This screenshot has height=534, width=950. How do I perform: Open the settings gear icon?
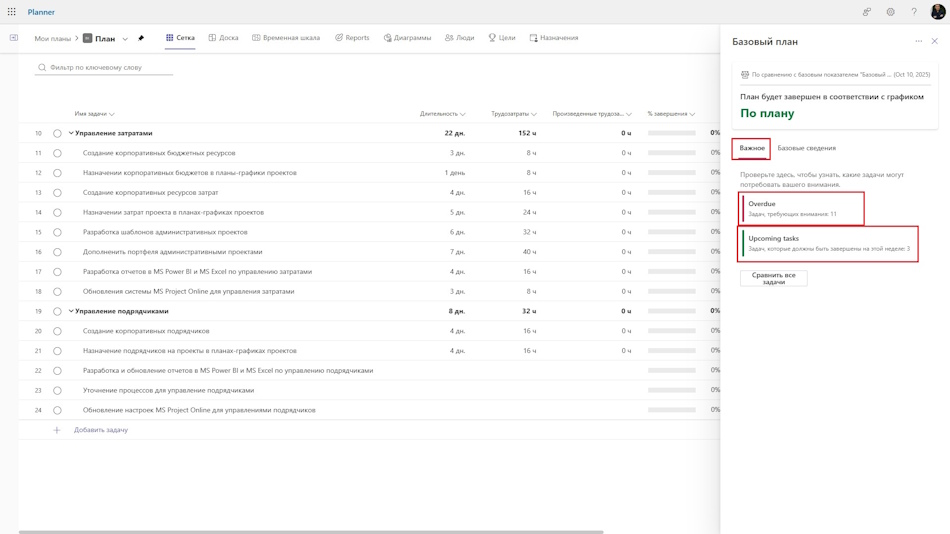coord(890,12)
